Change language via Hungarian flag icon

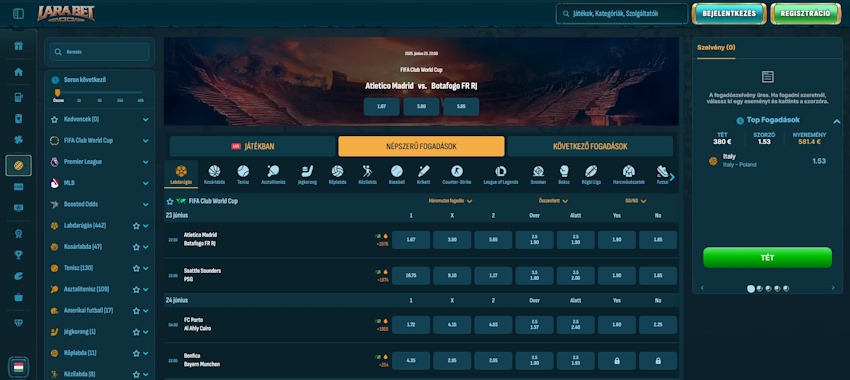click(x=18, y=367)
